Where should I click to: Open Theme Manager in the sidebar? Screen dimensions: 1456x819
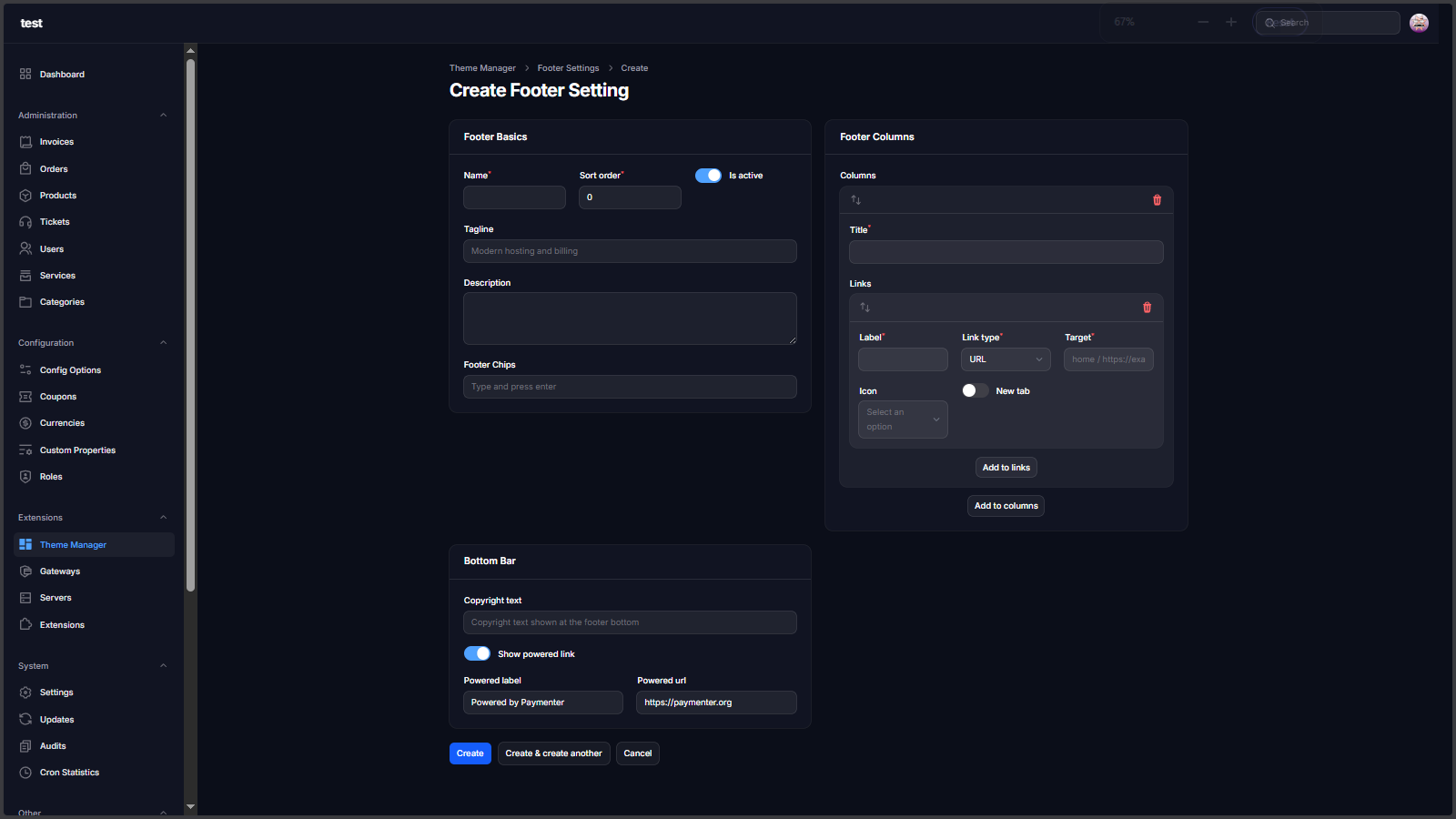[x=73, y=545]
